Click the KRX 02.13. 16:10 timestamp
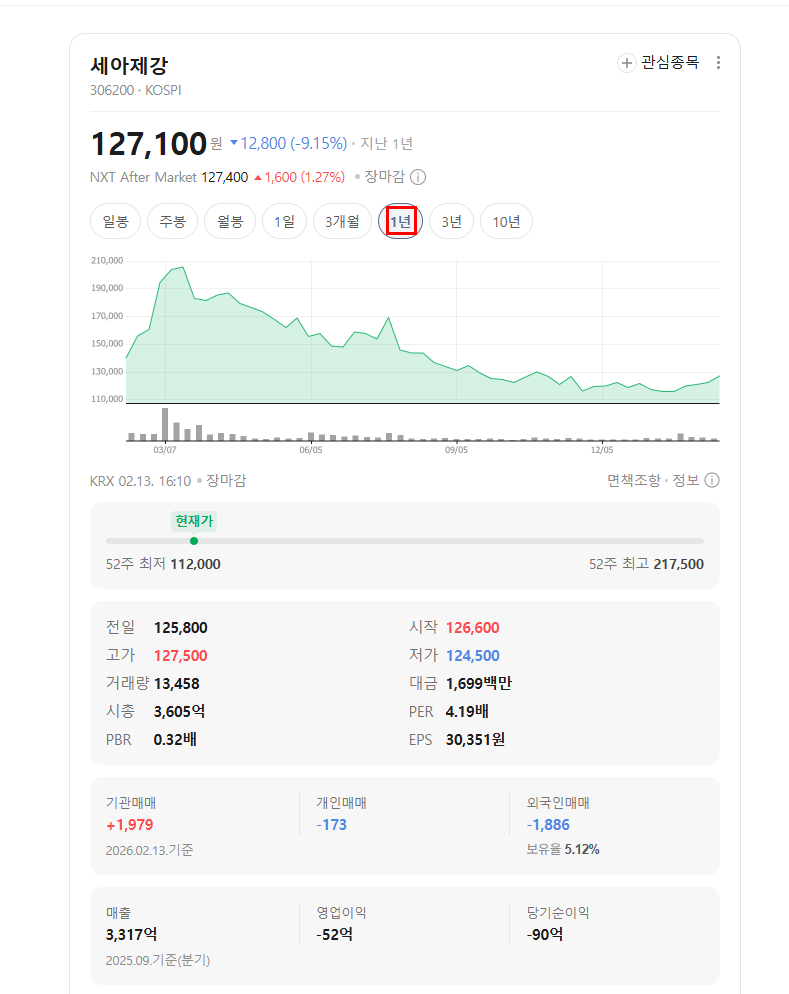Viewport: 789px width, 994px height. point(140,481)
